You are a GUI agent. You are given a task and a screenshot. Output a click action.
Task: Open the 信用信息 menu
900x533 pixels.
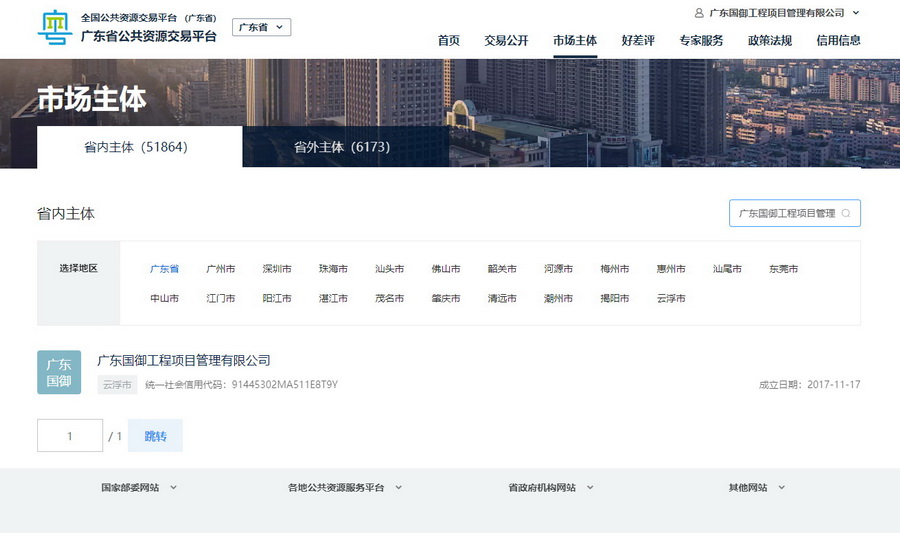coord(838,41)
